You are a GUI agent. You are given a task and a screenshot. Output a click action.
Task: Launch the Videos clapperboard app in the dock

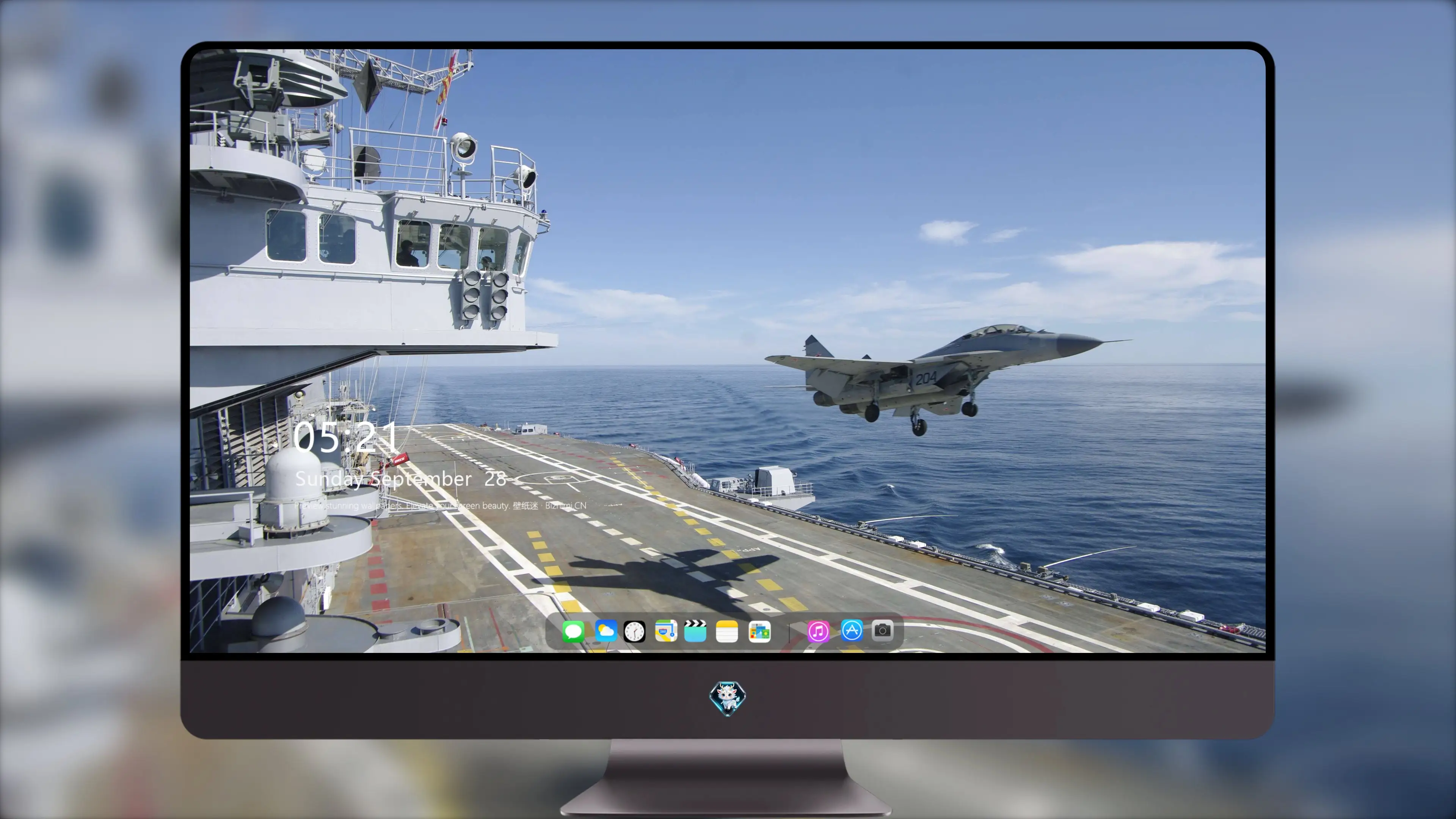(695, 631)
